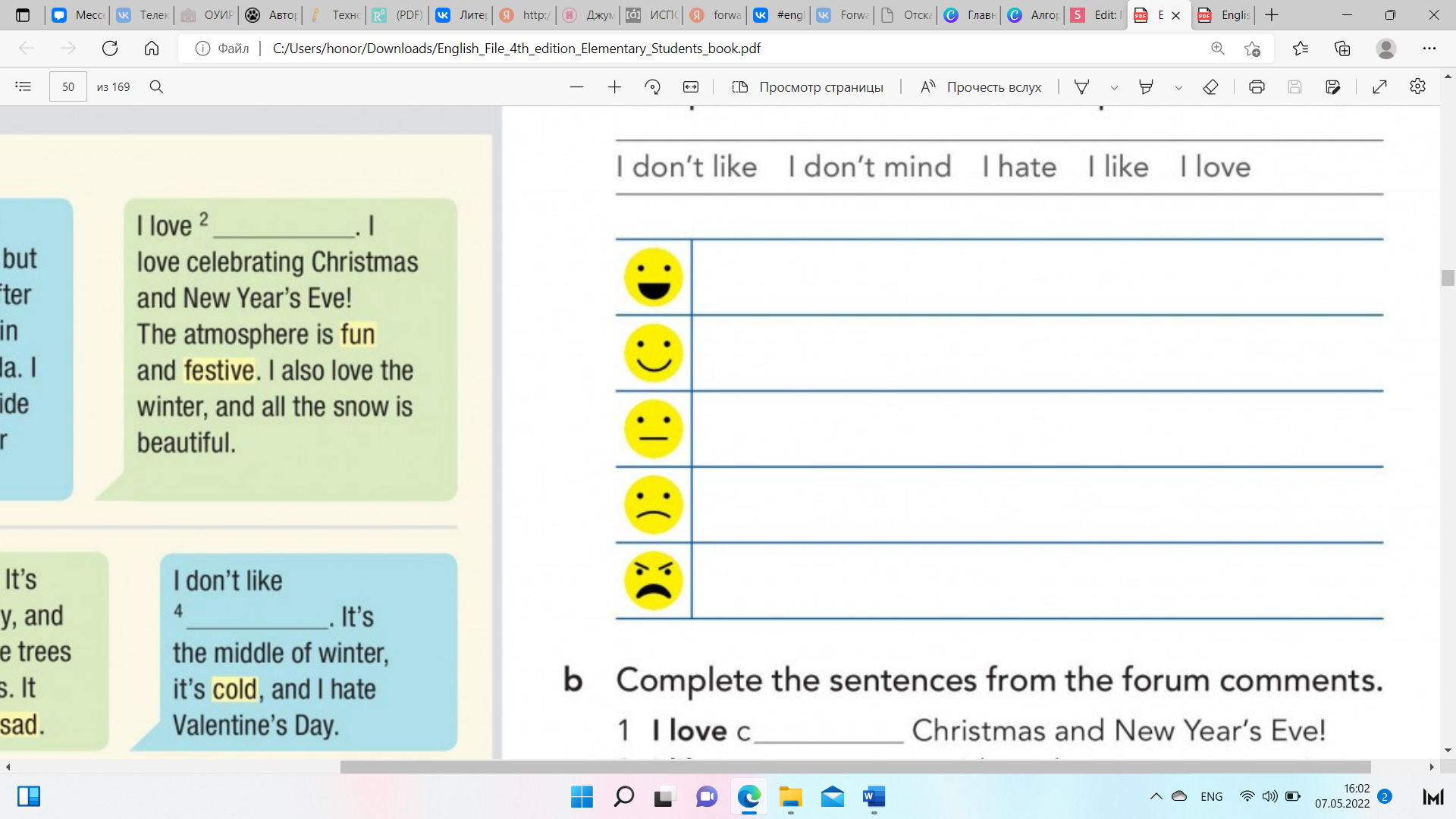1456x819 pixels.
Task: Click the Прочесть вслух button
Action: [x=981, y=86]
